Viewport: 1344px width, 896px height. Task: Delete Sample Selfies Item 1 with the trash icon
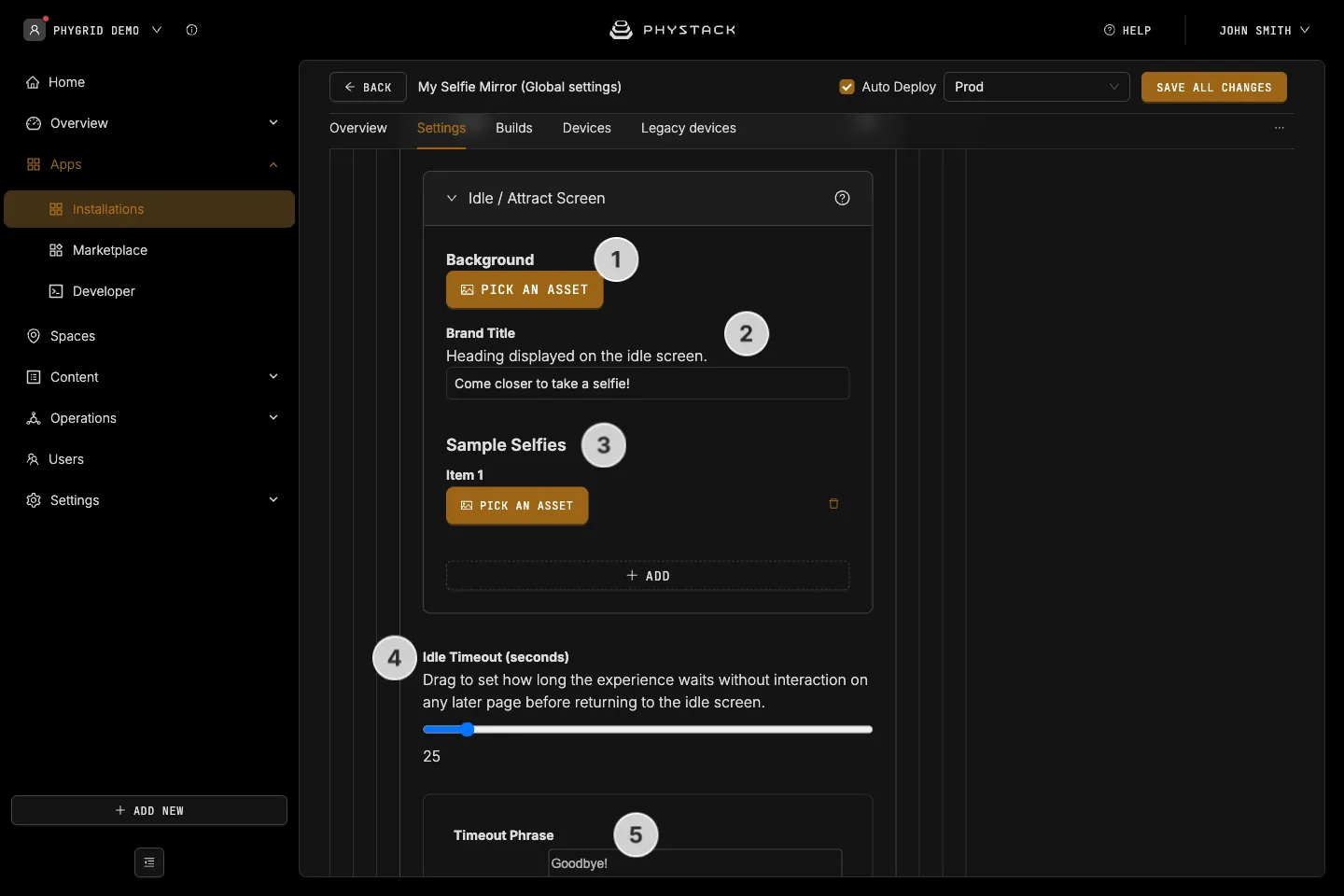[x=833, y=504]
